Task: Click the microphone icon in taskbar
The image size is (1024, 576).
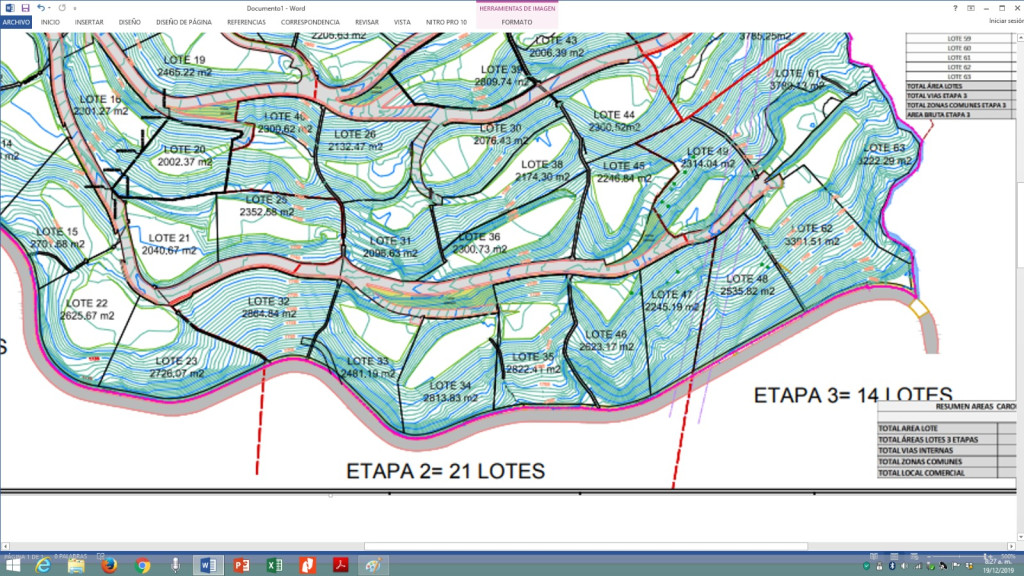Action: point(175,566)
